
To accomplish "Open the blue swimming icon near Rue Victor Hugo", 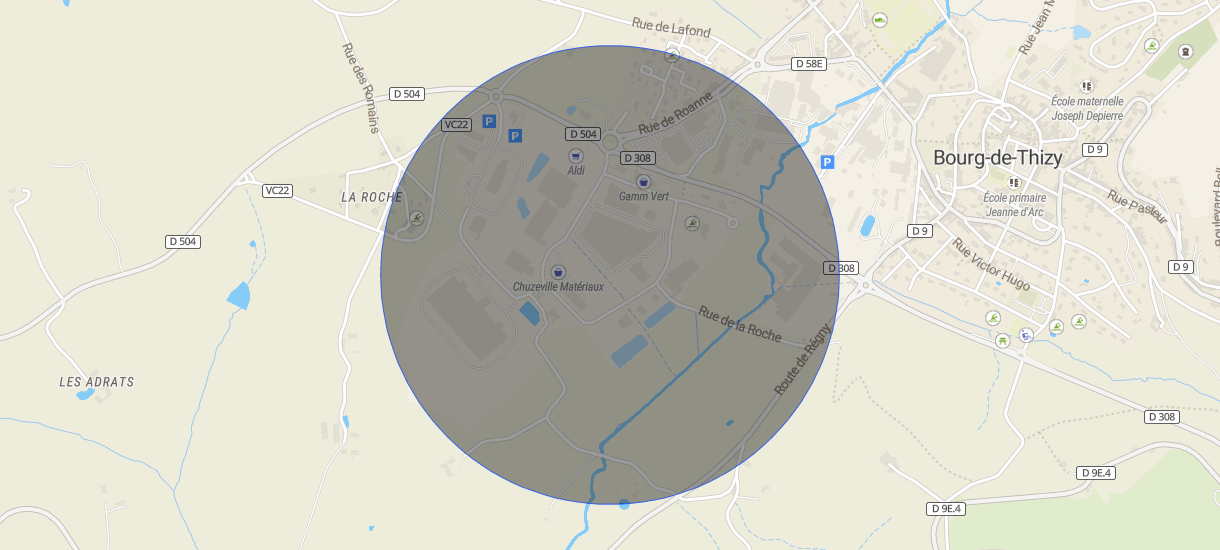I will (x=1026, y=336).
